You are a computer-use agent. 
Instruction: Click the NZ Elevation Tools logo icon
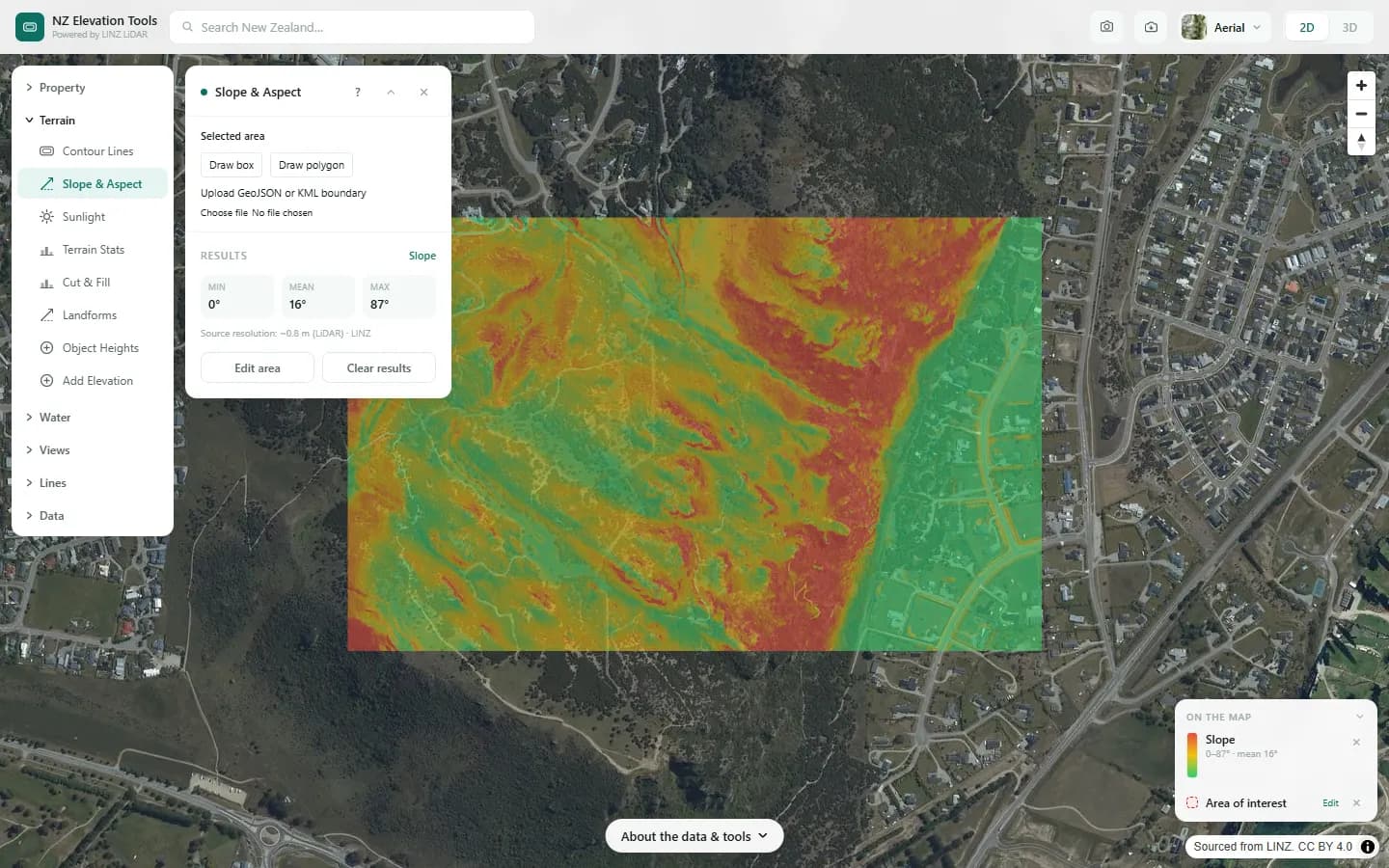(30, 27)
